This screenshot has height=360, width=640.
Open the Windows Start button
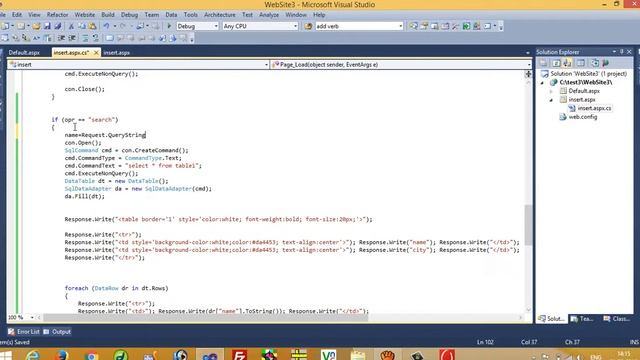click(x=6, y=355)
